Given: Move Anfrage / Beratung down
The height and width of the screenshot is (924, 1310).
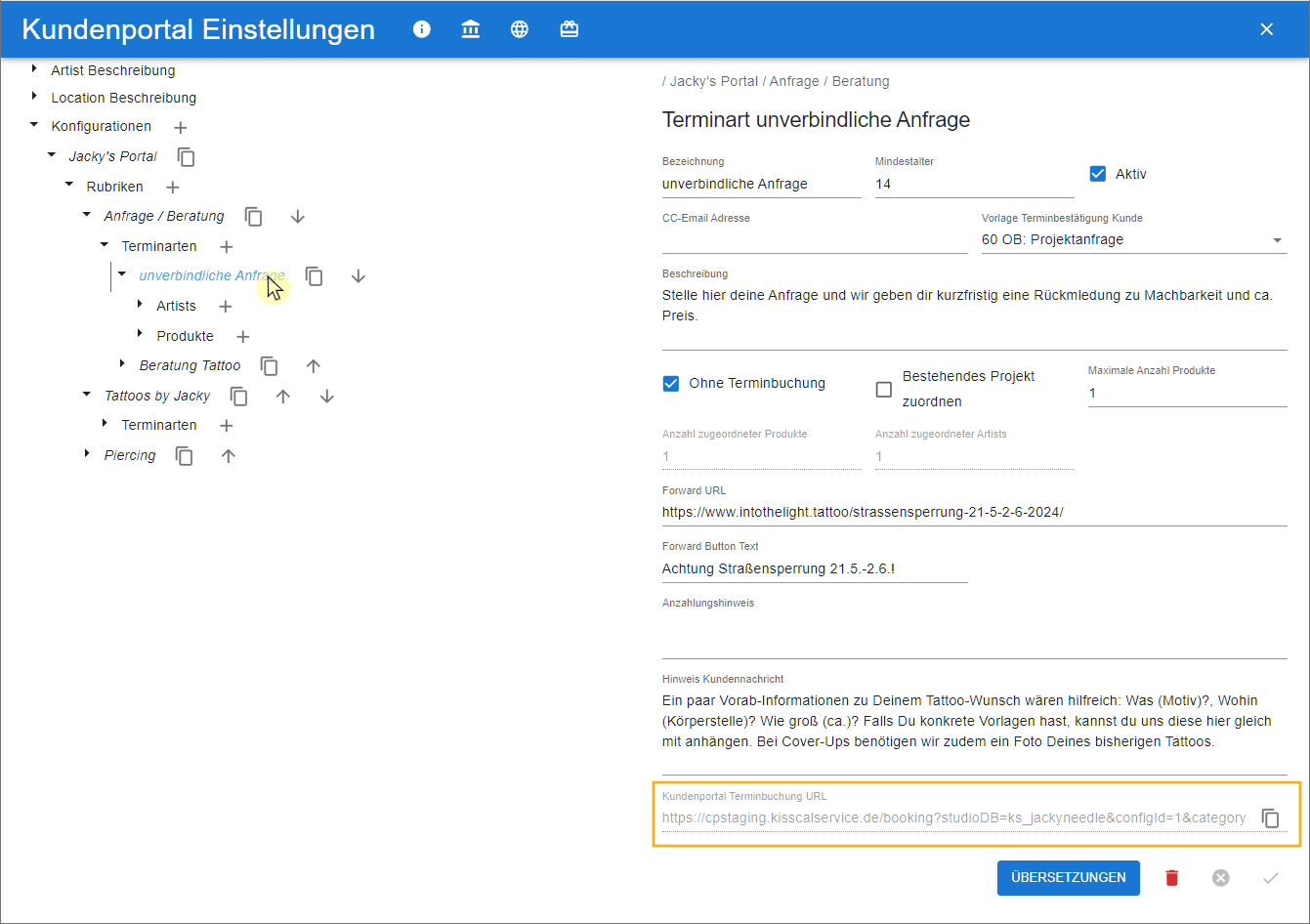Looking at the screenshot, I should coord(298,217).
